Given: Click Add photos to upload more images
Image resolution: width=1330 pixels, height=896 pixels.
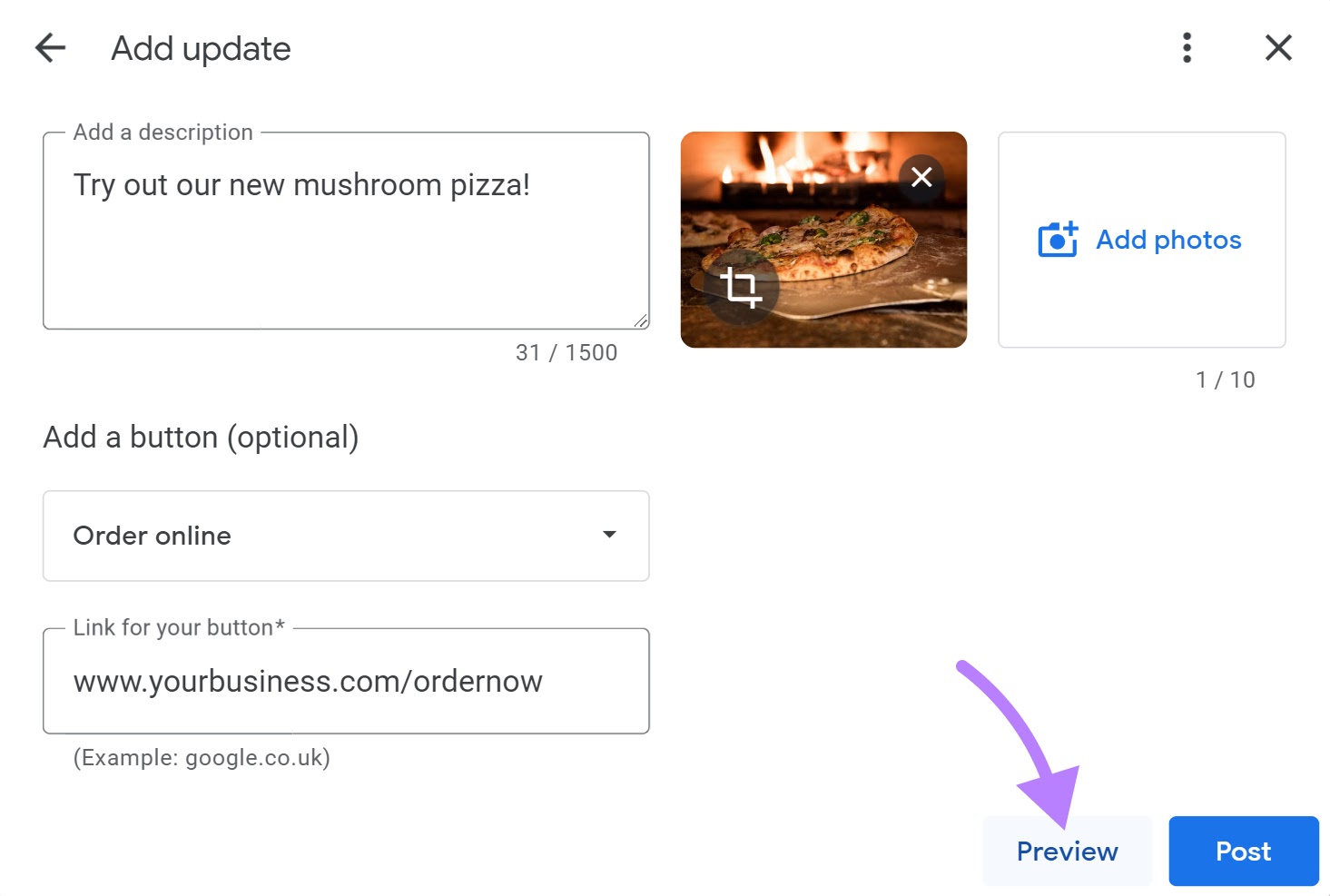Looking at the screenshot, I should pos(1140,239).
